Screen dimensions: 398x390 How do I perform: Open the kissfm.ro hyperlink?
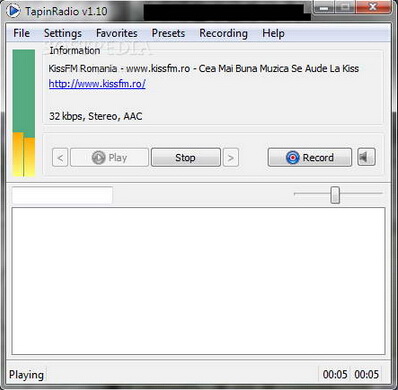click(97, 83)
